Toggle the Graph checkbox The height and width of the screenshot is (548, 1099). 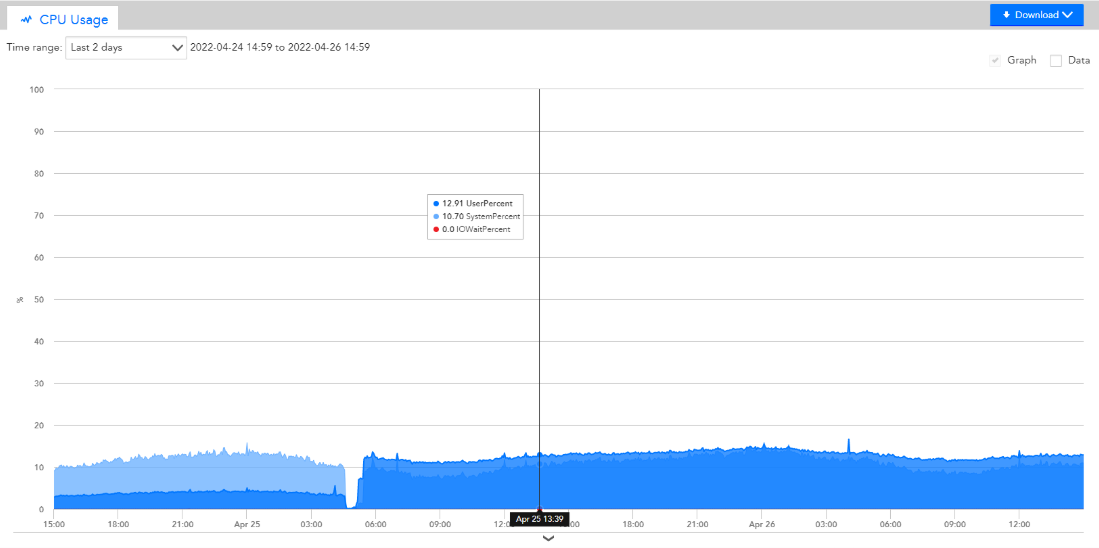pyautogui.click(x=995, y=60)
